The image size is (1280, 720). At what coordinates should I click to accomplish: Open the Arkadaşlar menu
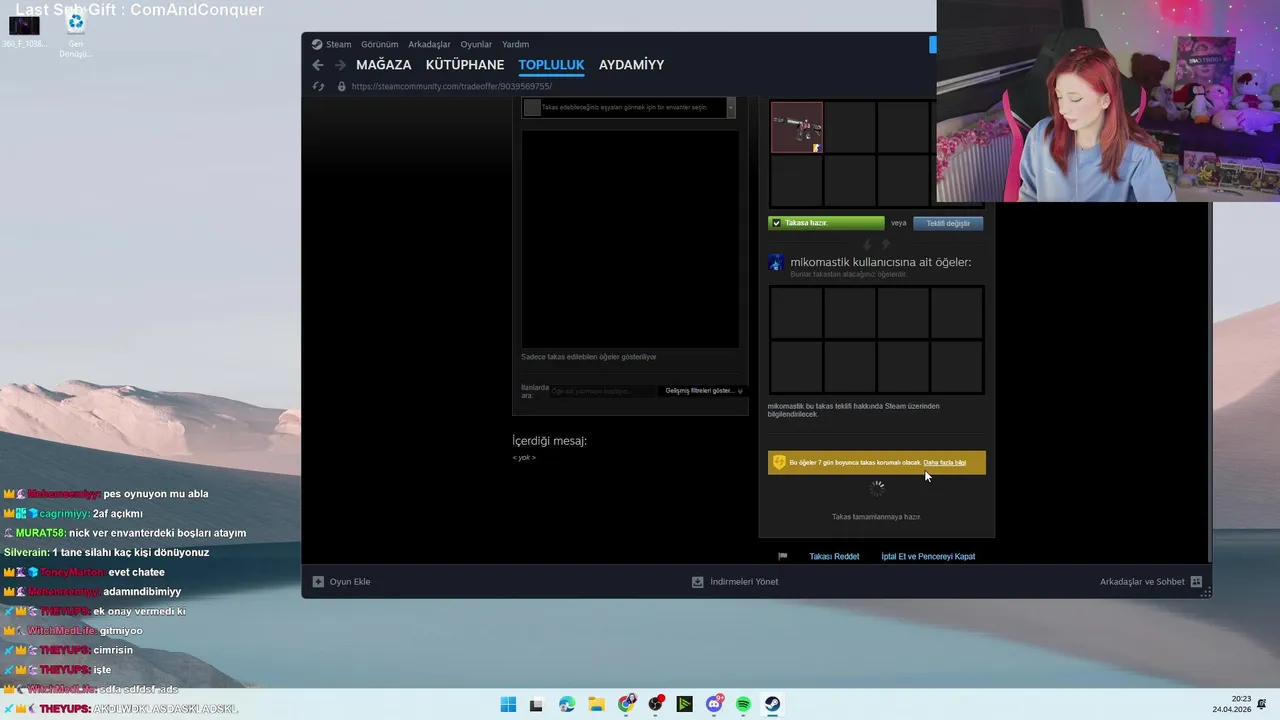click(x=429, y=44)
